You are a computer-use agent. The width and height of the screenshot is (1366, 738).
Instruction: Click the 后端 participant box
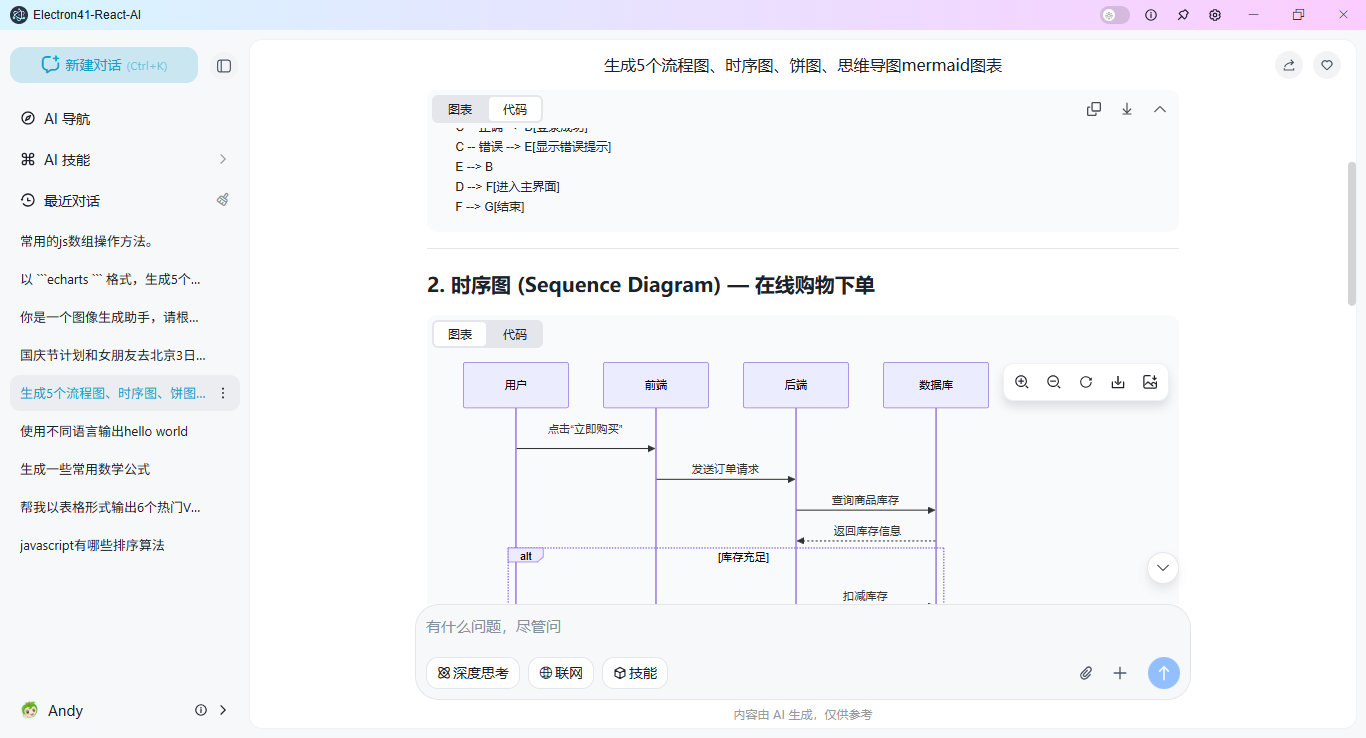pyautogui.click(x=796, y=385)
